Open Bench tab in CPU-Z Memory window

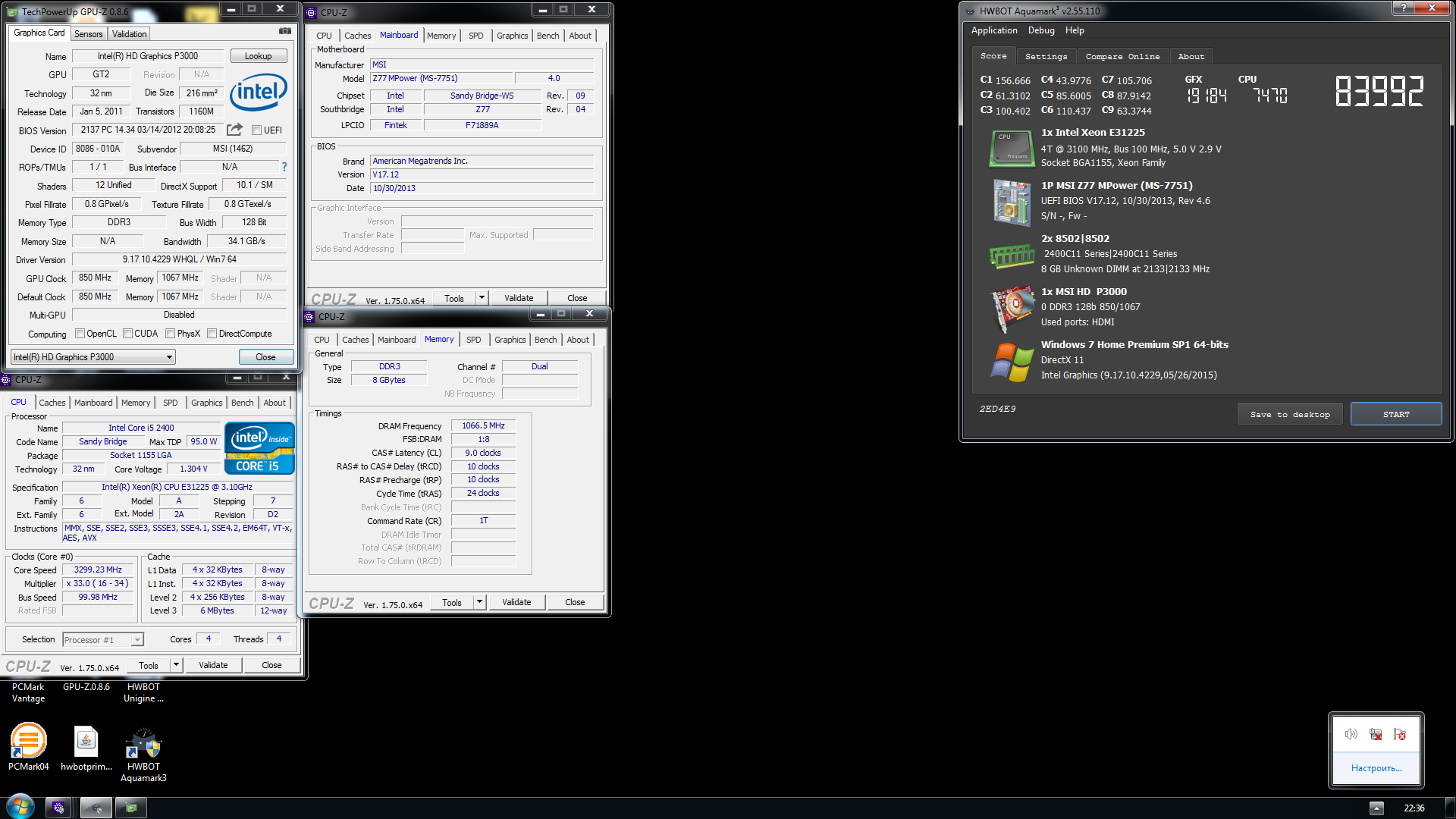[x=545, y=340]
